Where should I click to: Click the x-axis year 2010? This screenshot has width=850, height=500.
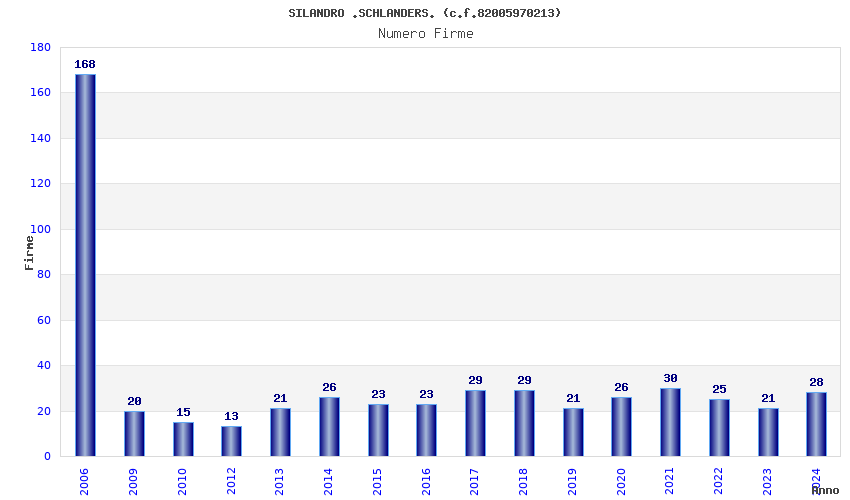pyautogui.click(x=182, y=482)
